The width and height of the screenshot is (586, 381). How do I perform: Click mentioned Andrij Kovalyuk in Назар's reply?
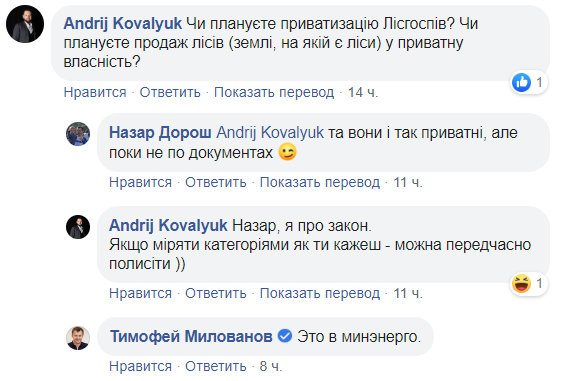tap(270, 133)
